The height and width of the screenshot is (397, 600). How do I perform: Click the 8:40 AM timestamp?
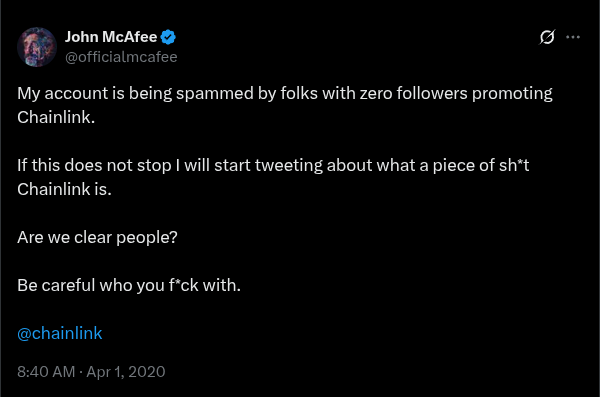click(x=46, y=372)
